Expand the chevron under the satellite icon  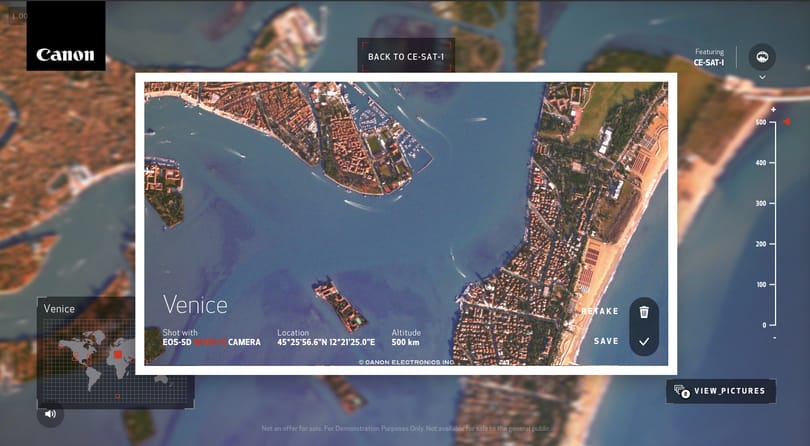[762, 77]
